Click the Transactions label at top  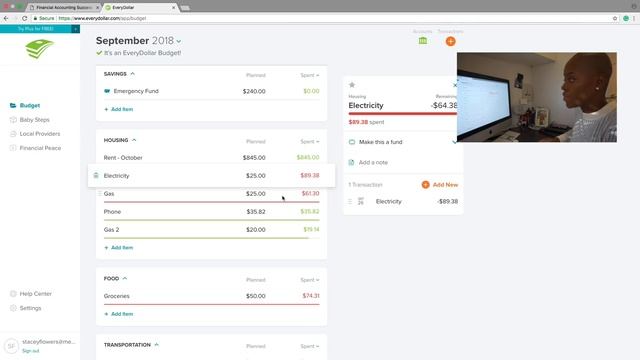(450, 31)
